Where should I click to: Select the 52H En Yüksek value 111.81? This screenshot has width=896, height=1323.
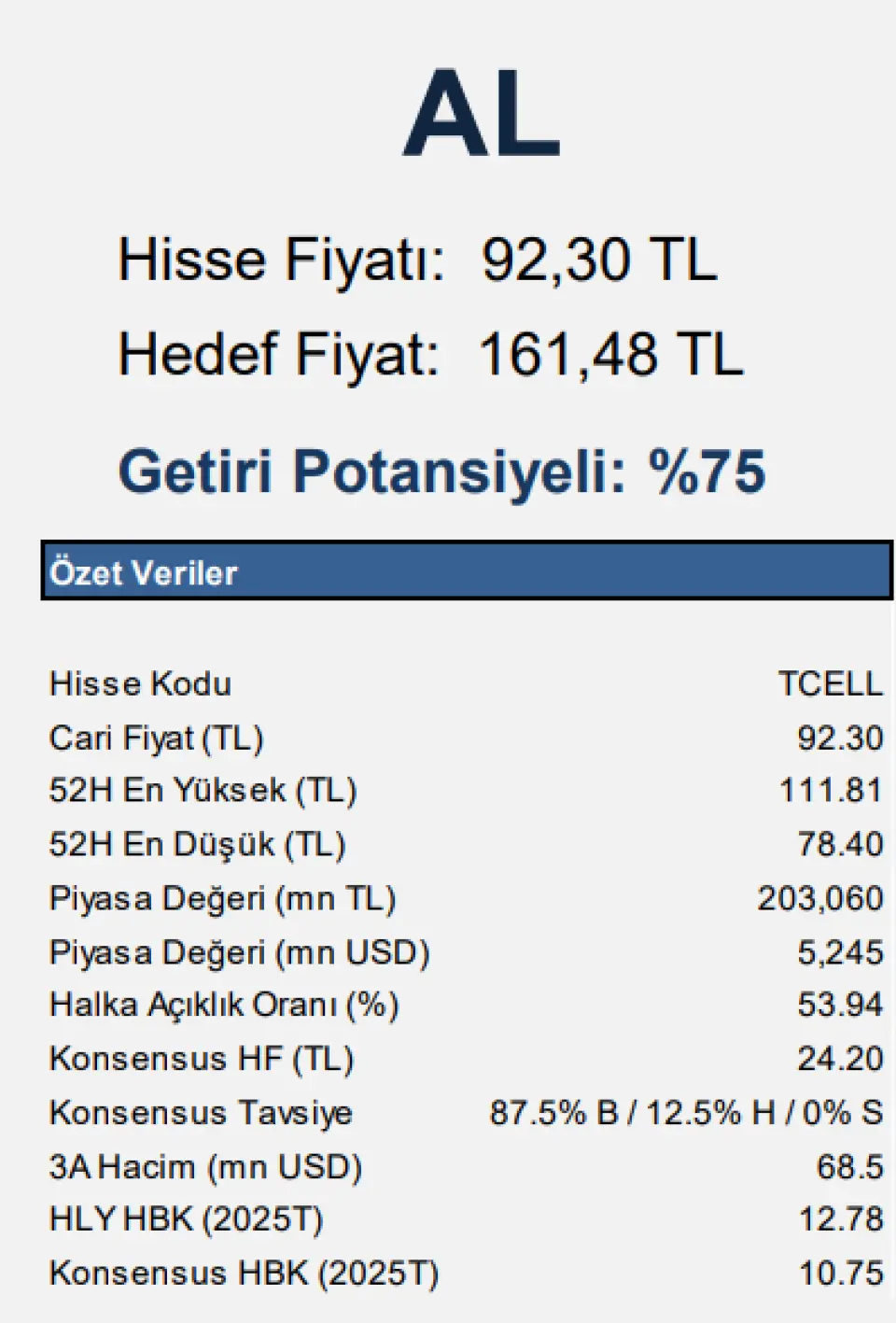coord(831,791)
